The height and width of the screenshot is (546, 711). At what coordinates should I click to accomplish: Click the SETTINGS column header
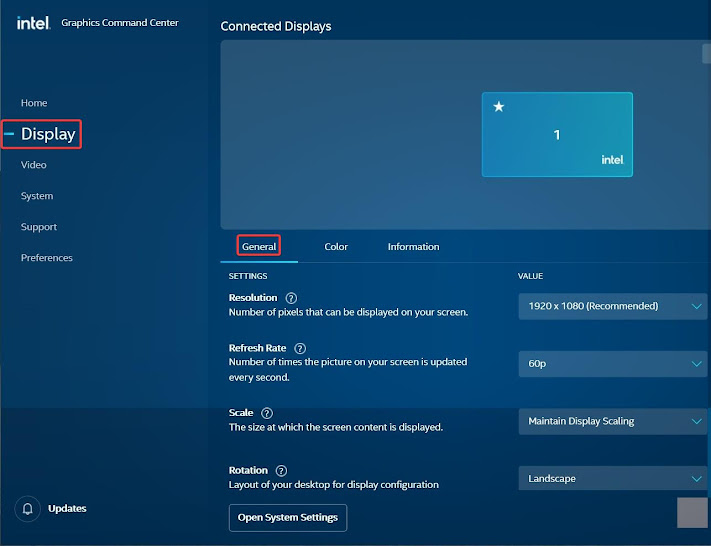(248, 276)
